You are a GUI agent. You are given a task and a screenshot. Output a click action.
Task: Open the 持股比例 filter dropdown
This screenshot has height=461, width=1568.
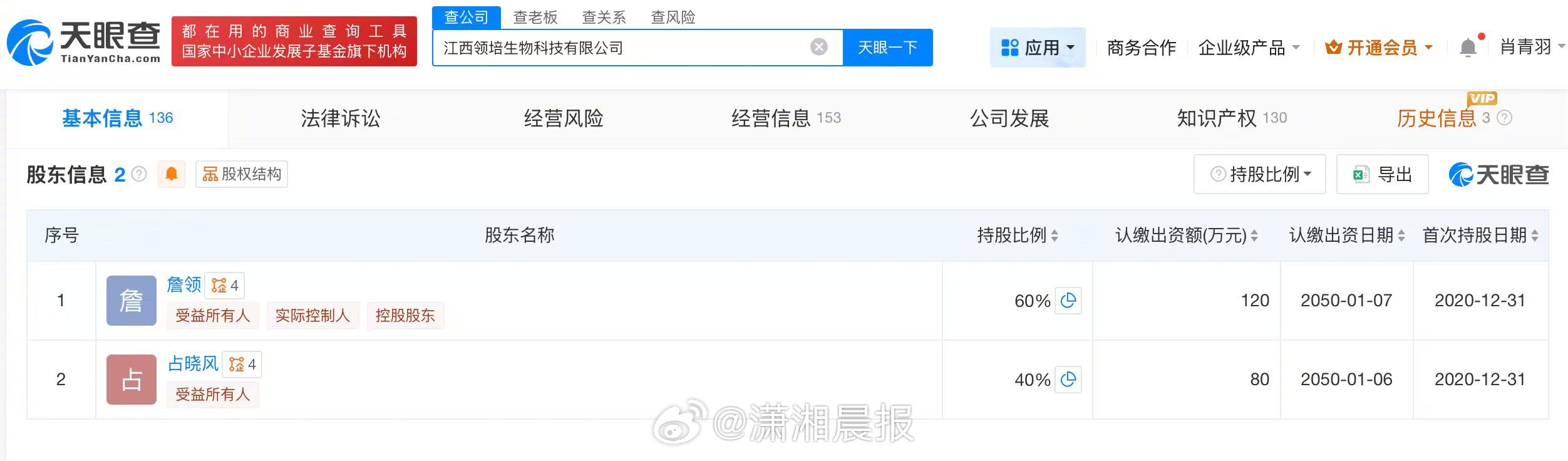point(1260,174)
